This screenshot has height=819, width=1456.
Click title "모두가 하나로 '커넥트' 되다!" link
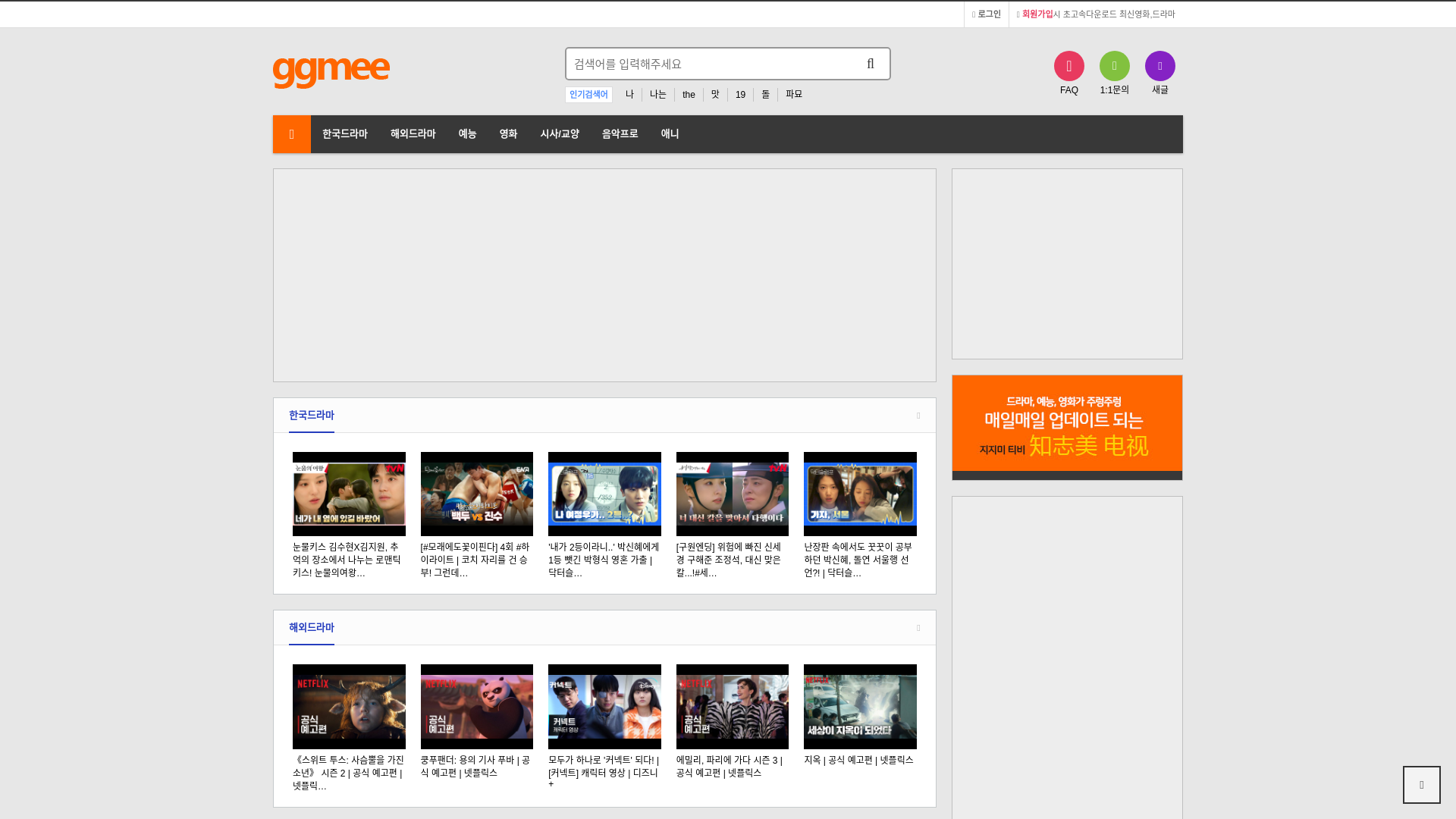[x=604, y=772]
